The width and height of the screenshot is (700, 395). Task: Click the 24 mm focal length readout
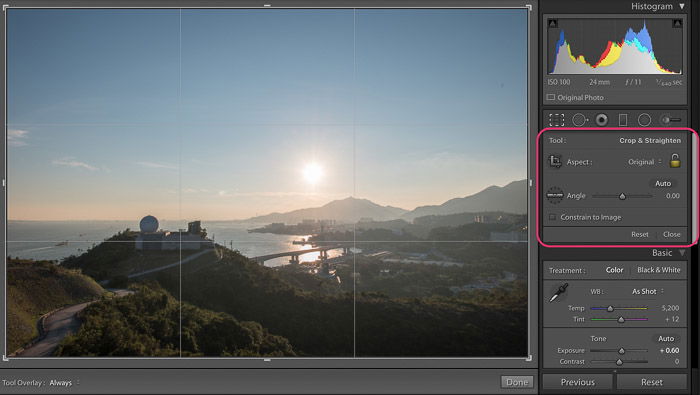(599, 82)
